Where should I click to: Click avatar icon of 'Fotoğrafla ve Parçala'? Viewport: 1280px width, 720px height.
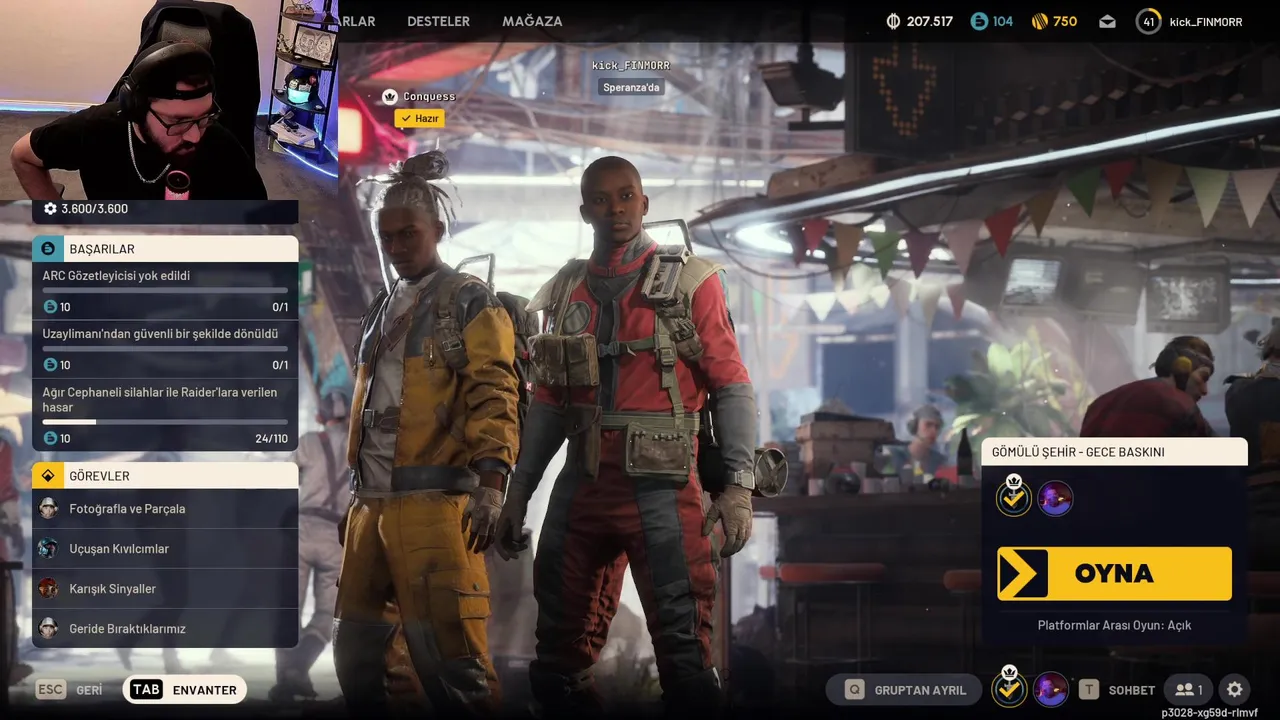click(48, 509)
